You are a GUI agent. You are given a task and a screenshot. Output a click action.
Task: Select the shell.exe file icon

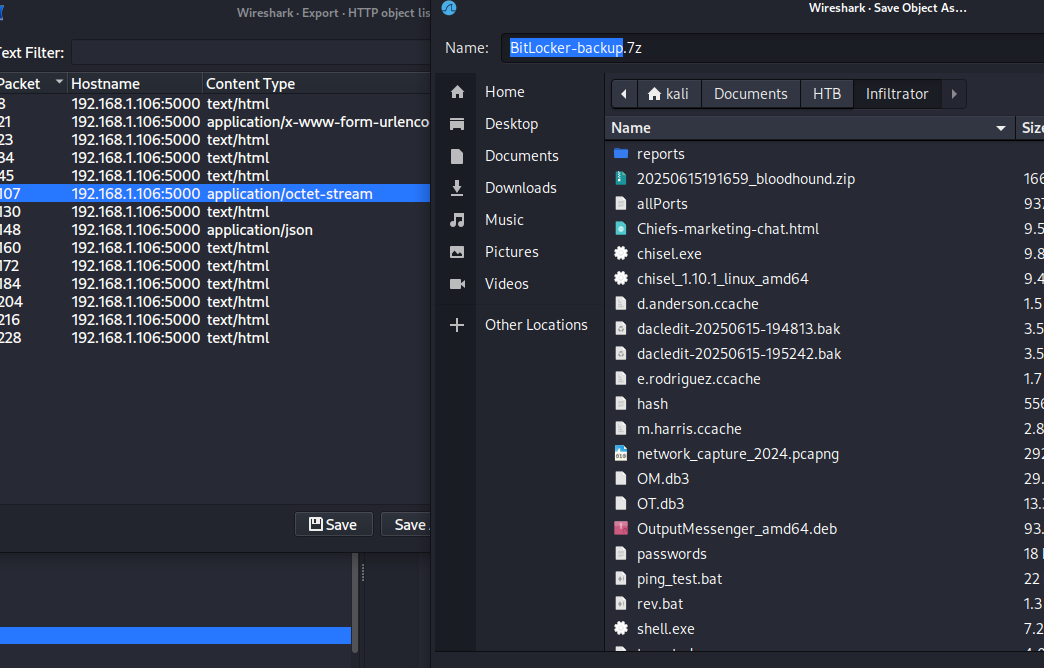pyautogui.click(x=621, y=629)
